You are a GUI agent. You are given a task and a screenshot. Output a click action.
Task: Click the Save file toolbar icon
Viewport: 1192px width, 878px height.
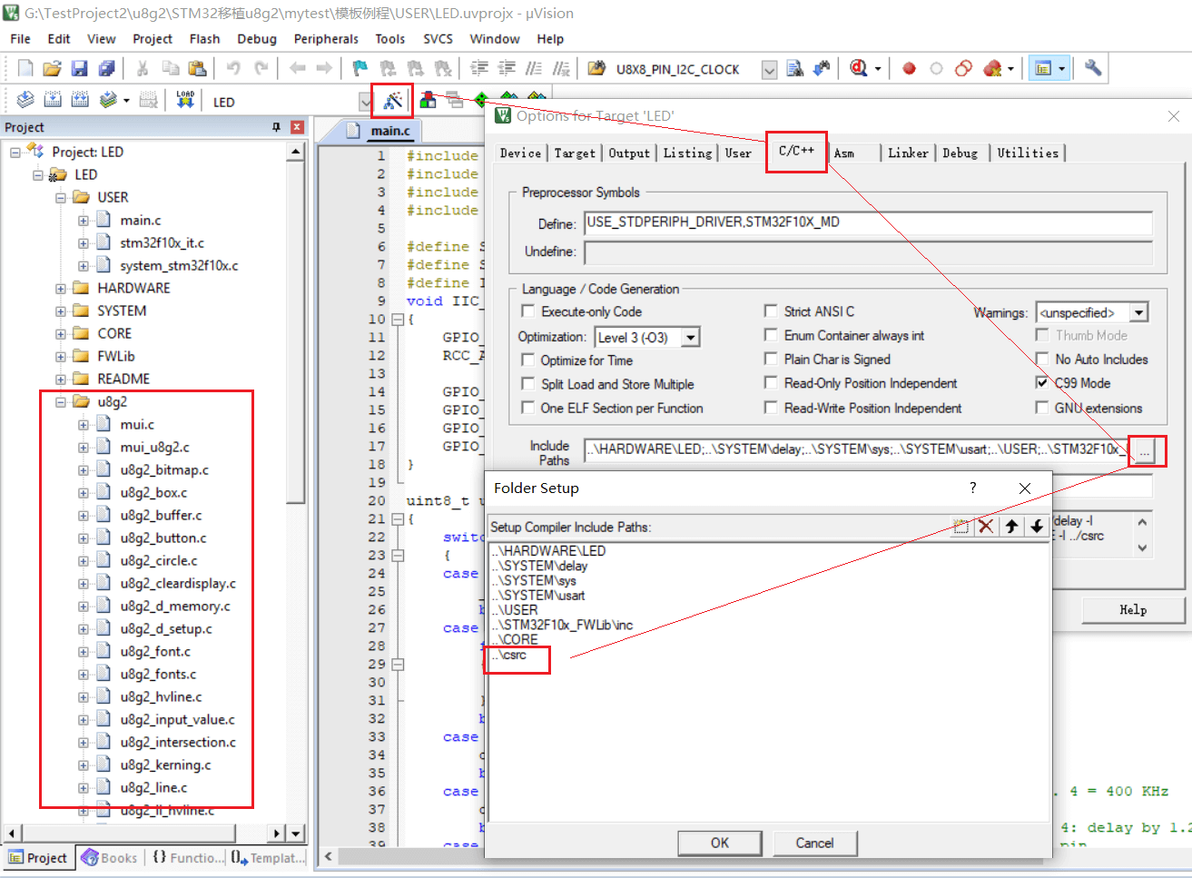click(x=79, y=68)
